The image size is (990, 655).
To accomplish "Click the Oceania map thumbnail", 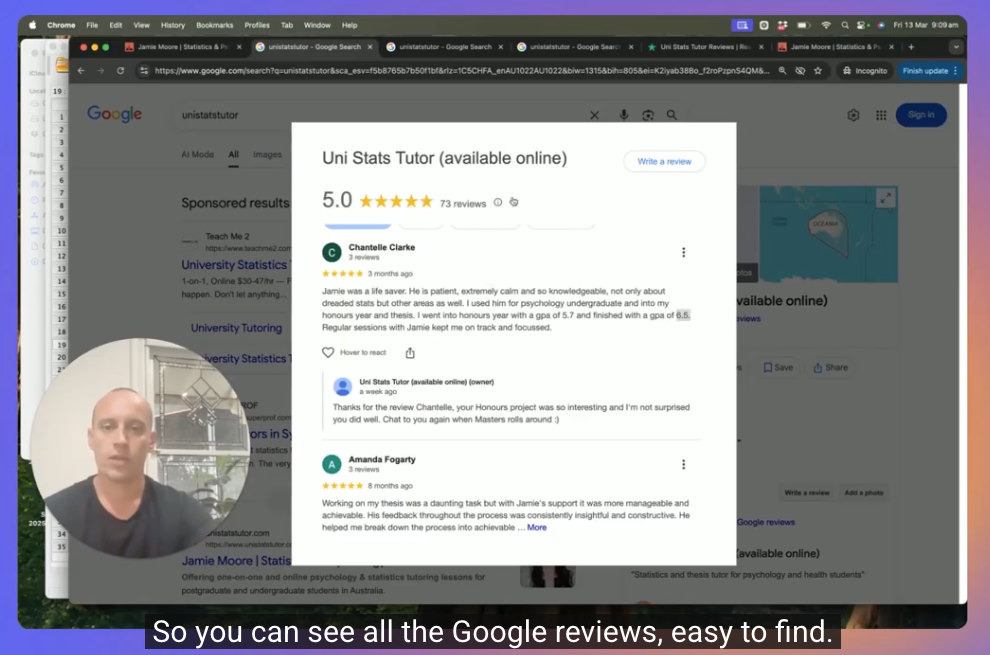I will point(828,234).
